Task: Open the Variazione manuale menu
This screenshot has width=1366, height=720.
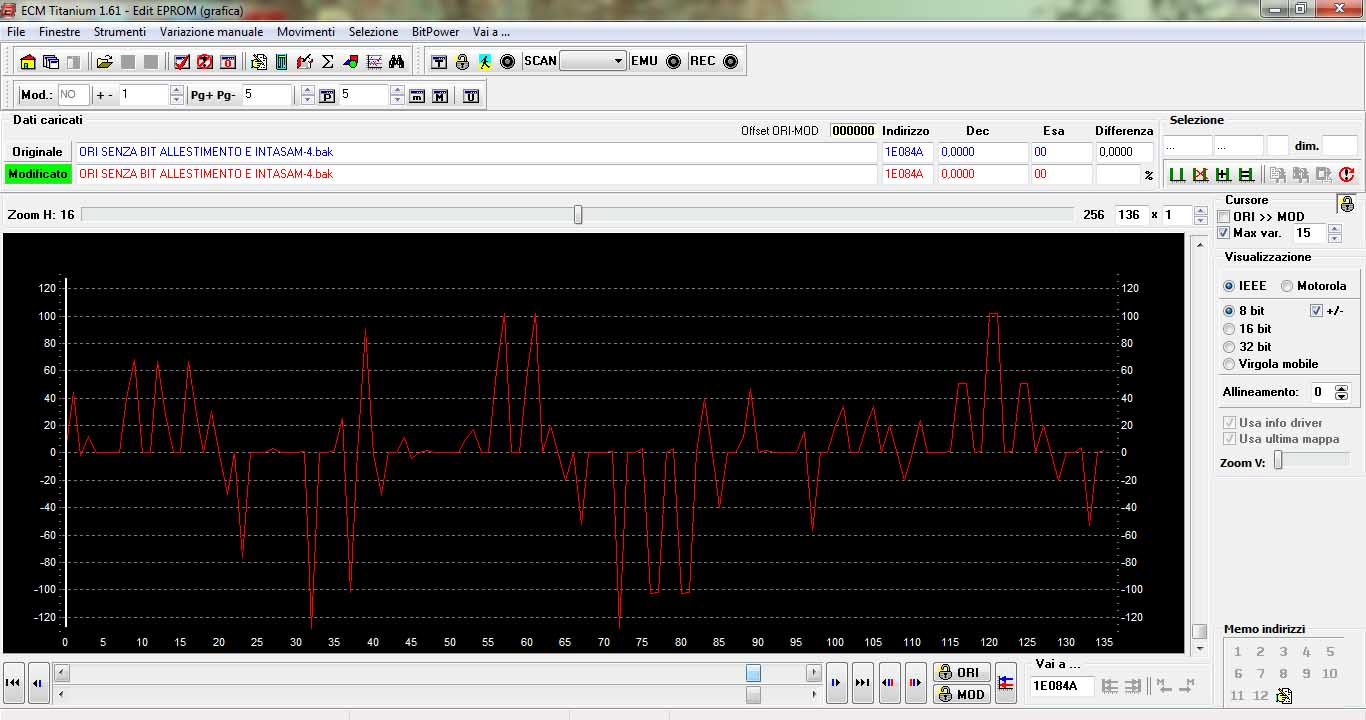Action: coord(212,32)
